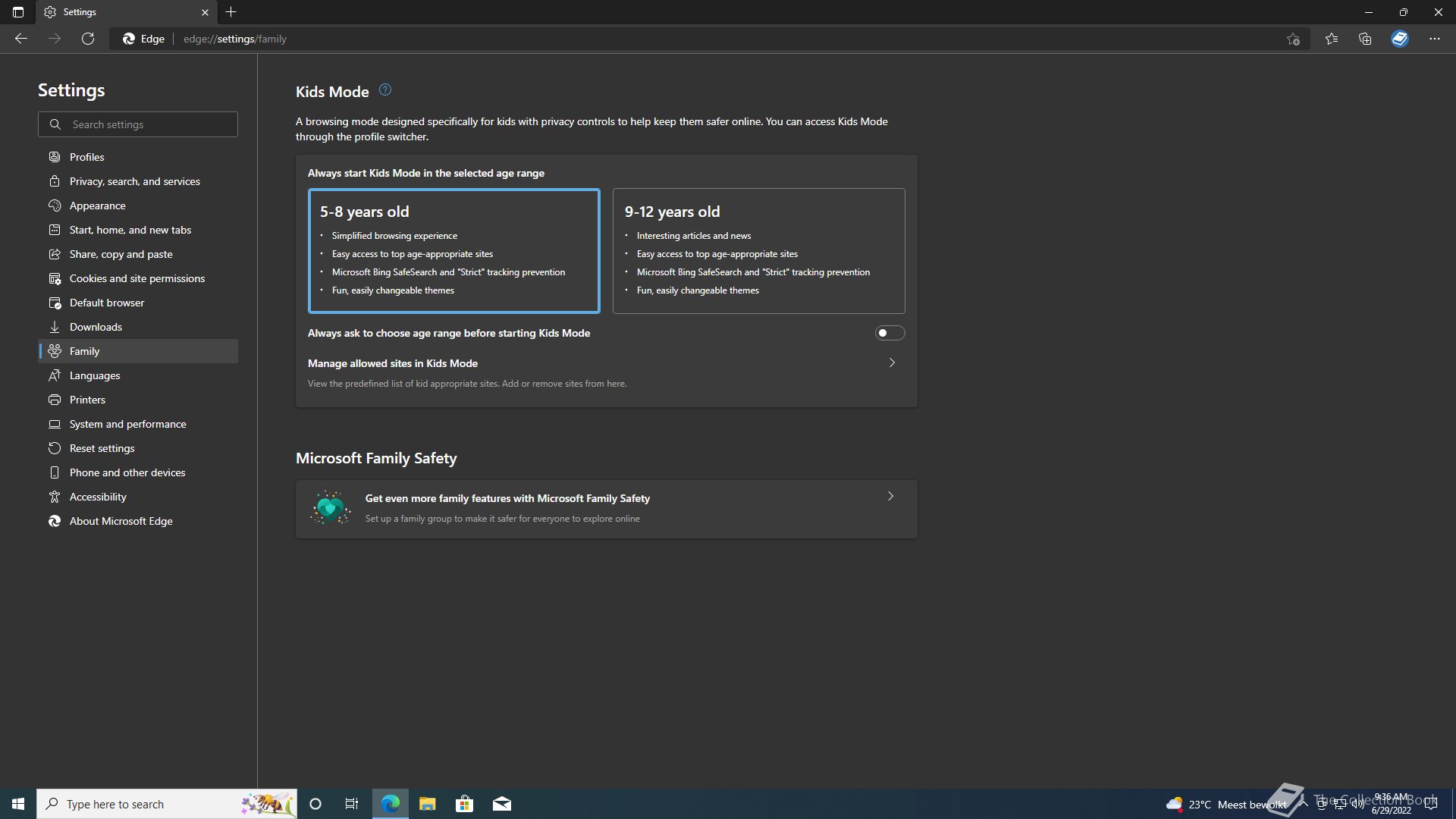Click Manage allowed sites in Kids Mode text

(x=393, y=363)
